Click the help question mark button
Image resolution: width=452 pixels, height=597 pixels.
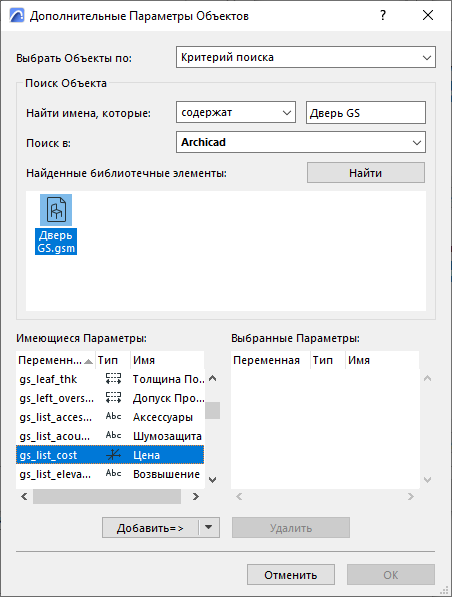(x=383, y=15)
